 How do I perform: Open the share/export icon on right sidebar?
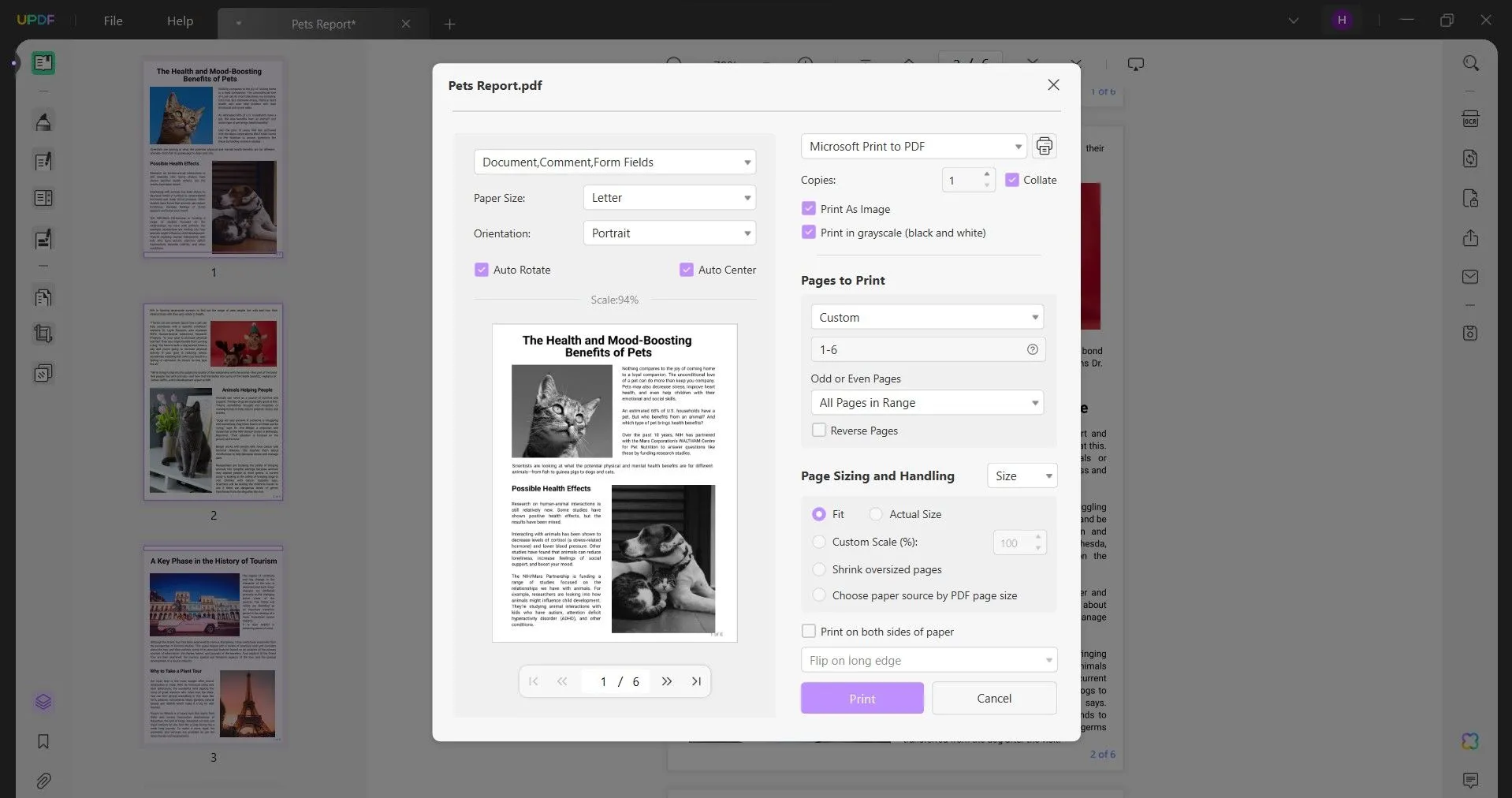click(1471, 238)
